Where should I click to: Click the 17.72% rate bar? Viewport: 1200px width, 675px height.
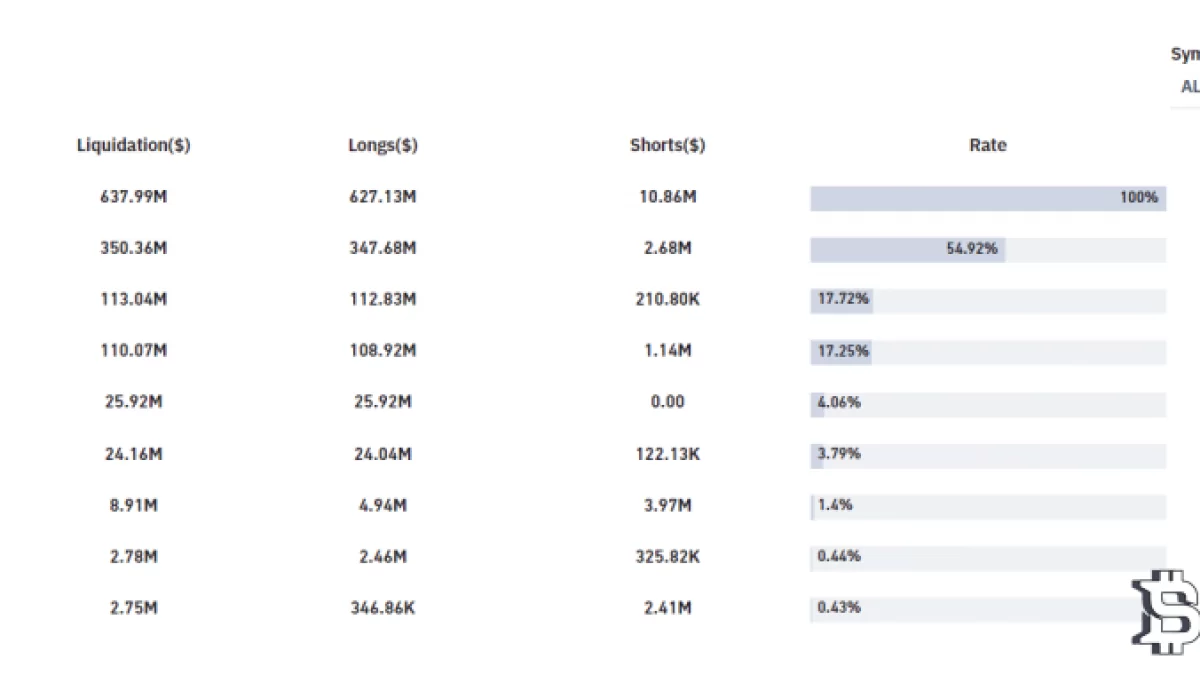[987, 300]
